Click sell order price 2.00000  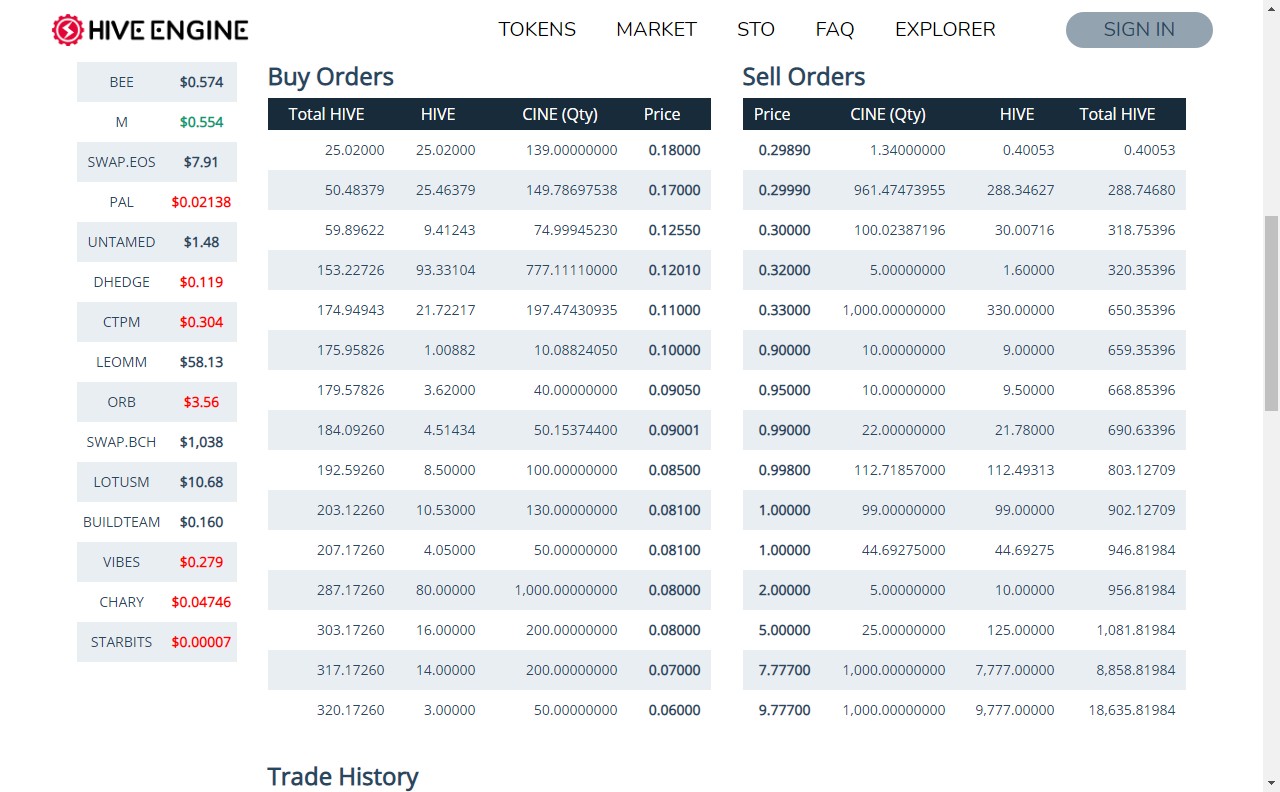784,590
